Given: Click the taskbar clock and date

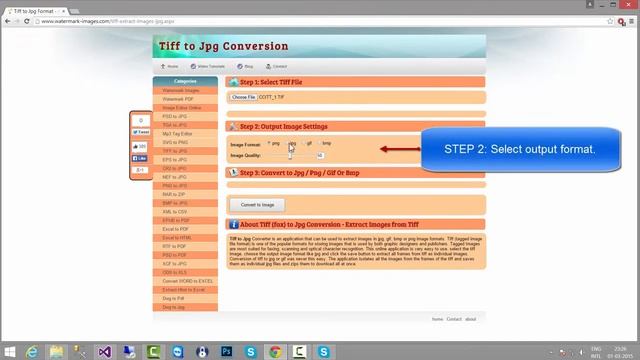Looking at the screenshot, I should (x=620, y=352).
